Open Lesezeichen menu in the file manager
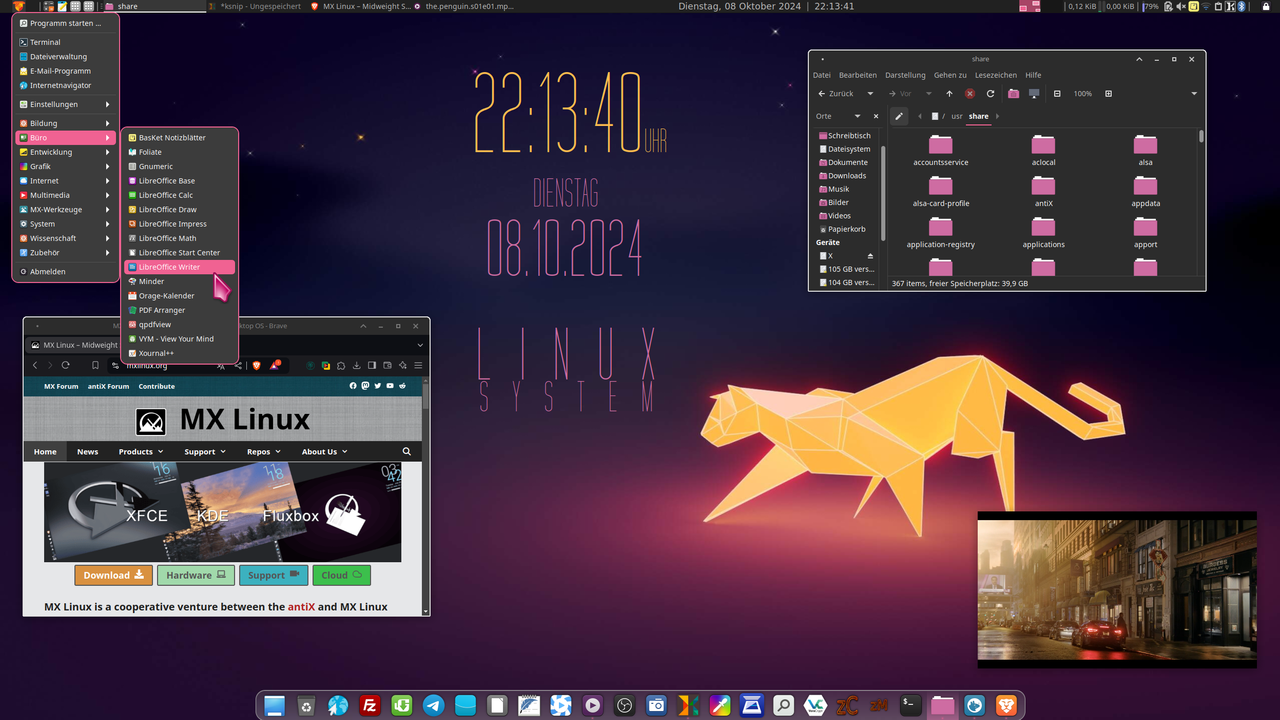The width and height of the screenshot is (1280, 720). click(x=996, y=75)
